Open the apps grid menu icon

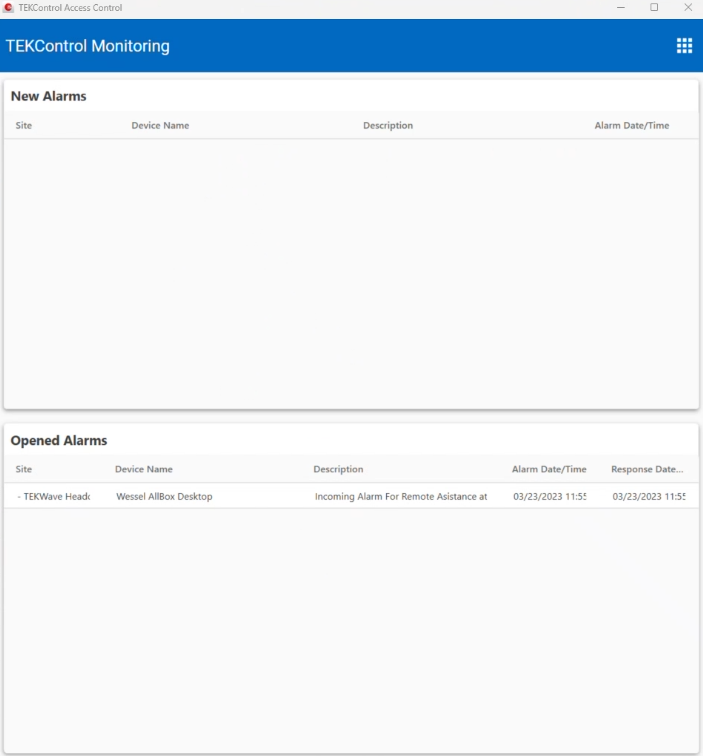tap(684, 46)
